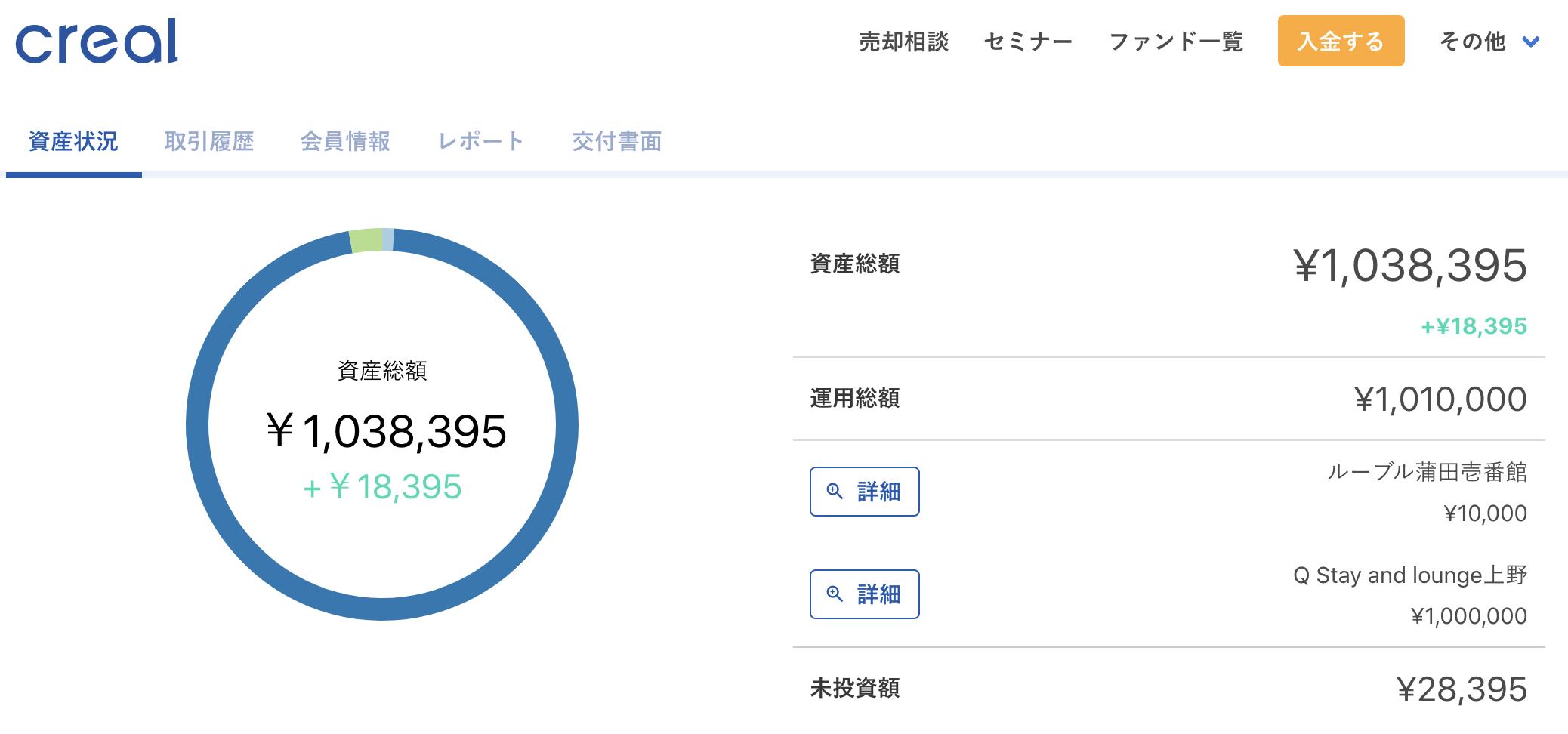Viewport: 1568px width, 734px height.
Task: Click the green segment of donut chart
Action: coord(366,240)
